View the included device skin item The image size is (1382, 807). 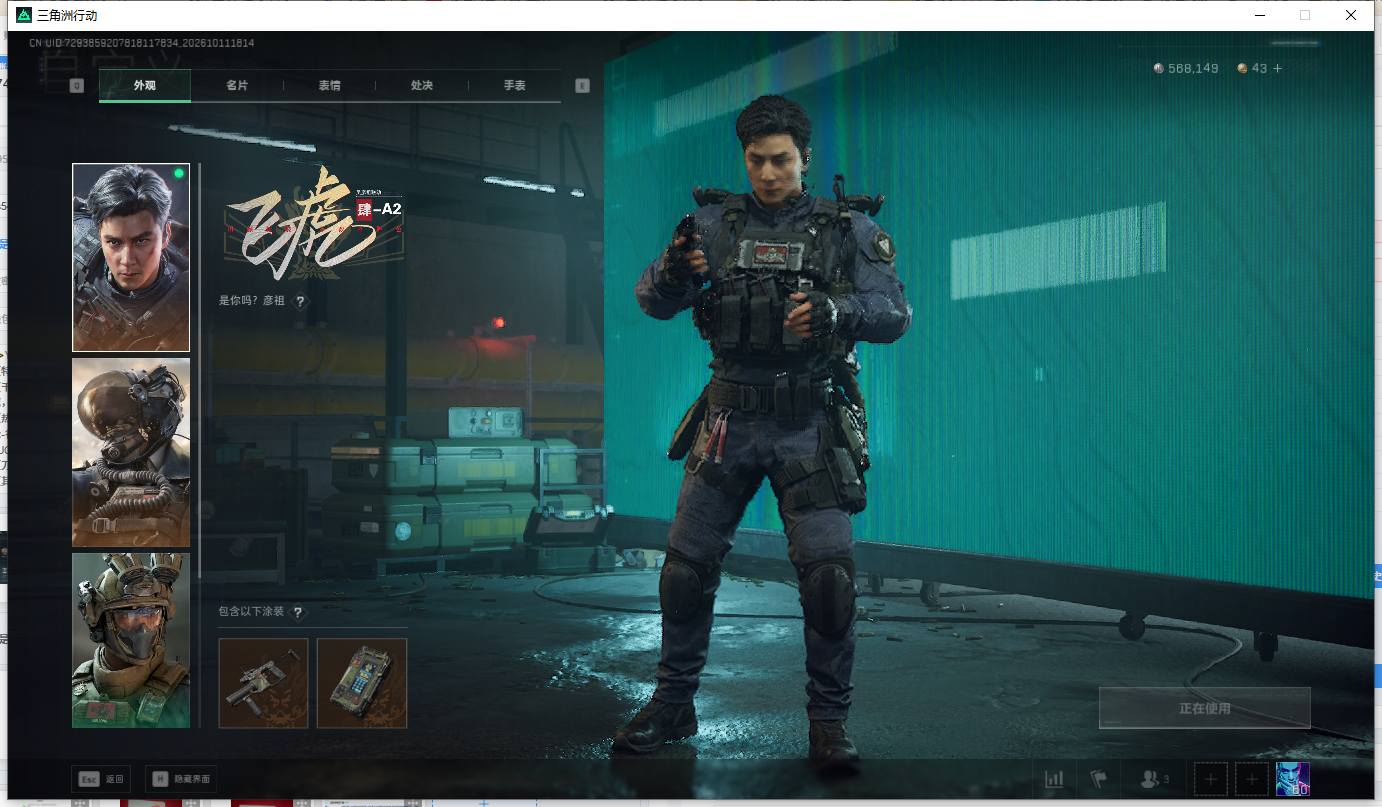tap(362, 683)
